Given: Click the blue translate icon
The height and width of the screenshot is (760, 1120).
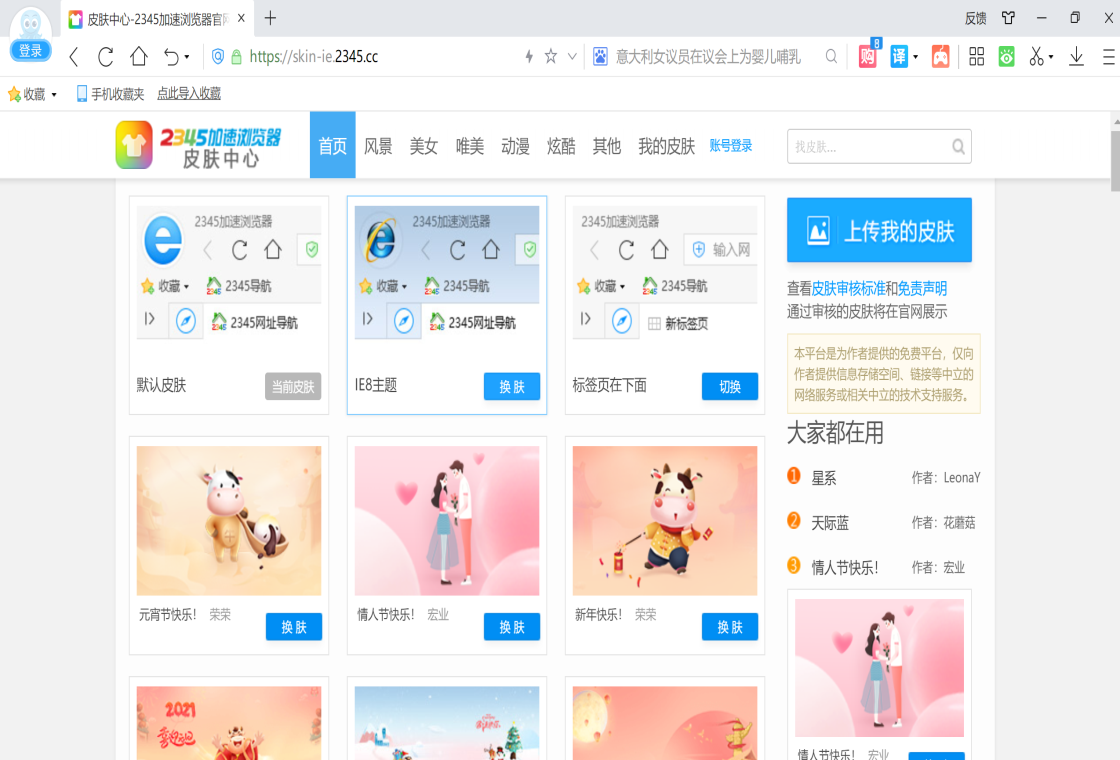Looking at the screenshot, I should pyautogui.click(x=899, y=56).
